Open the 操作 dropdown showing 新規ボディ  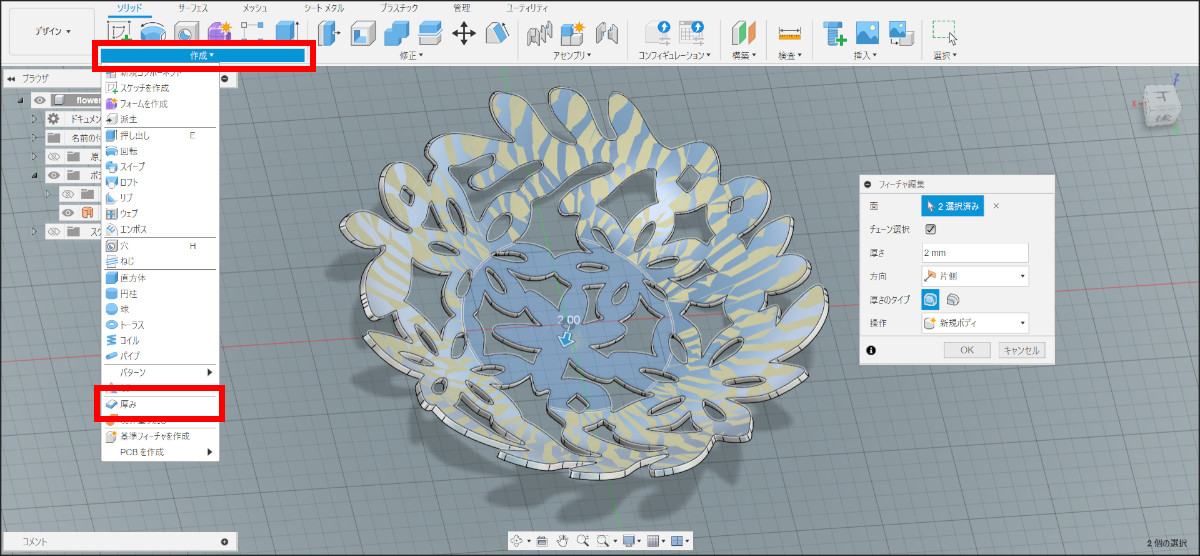click(974, 323)
